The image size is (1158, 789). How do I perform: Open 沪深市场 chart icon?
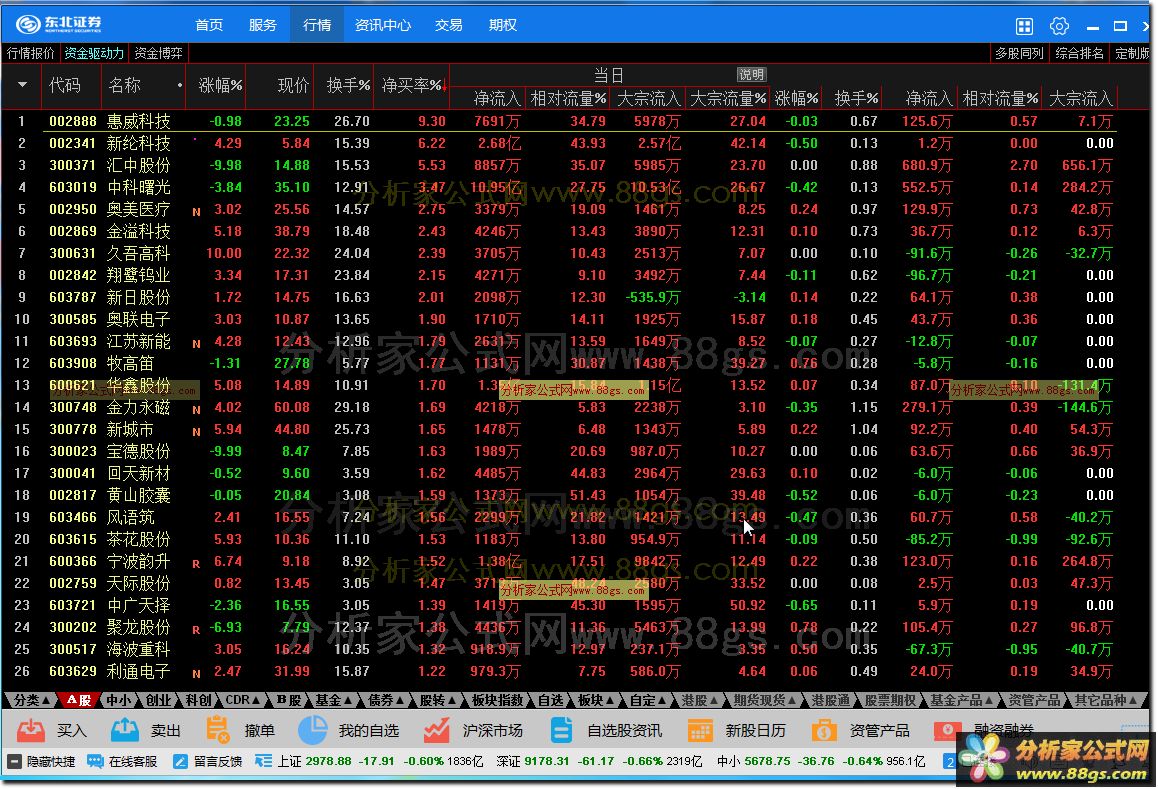436,730
